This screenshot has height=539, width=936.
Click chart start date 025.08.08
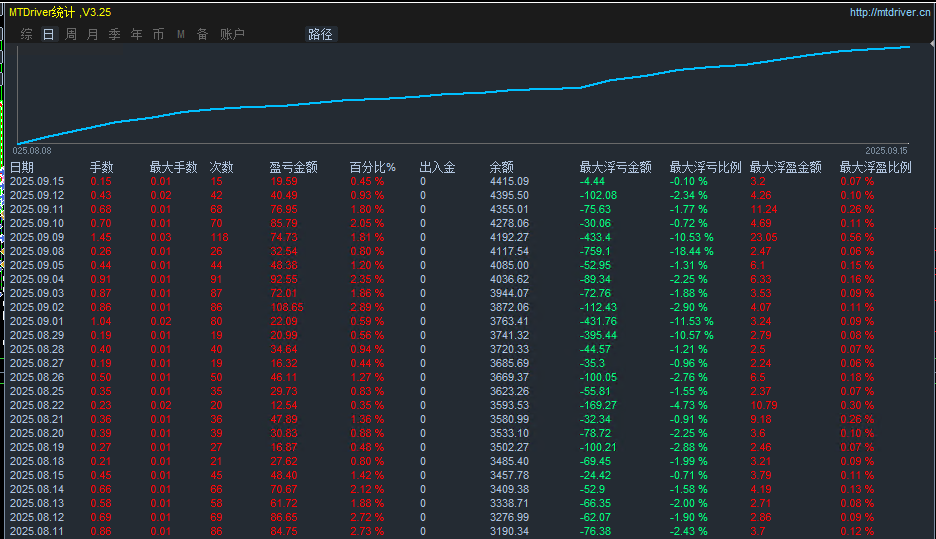32,151
